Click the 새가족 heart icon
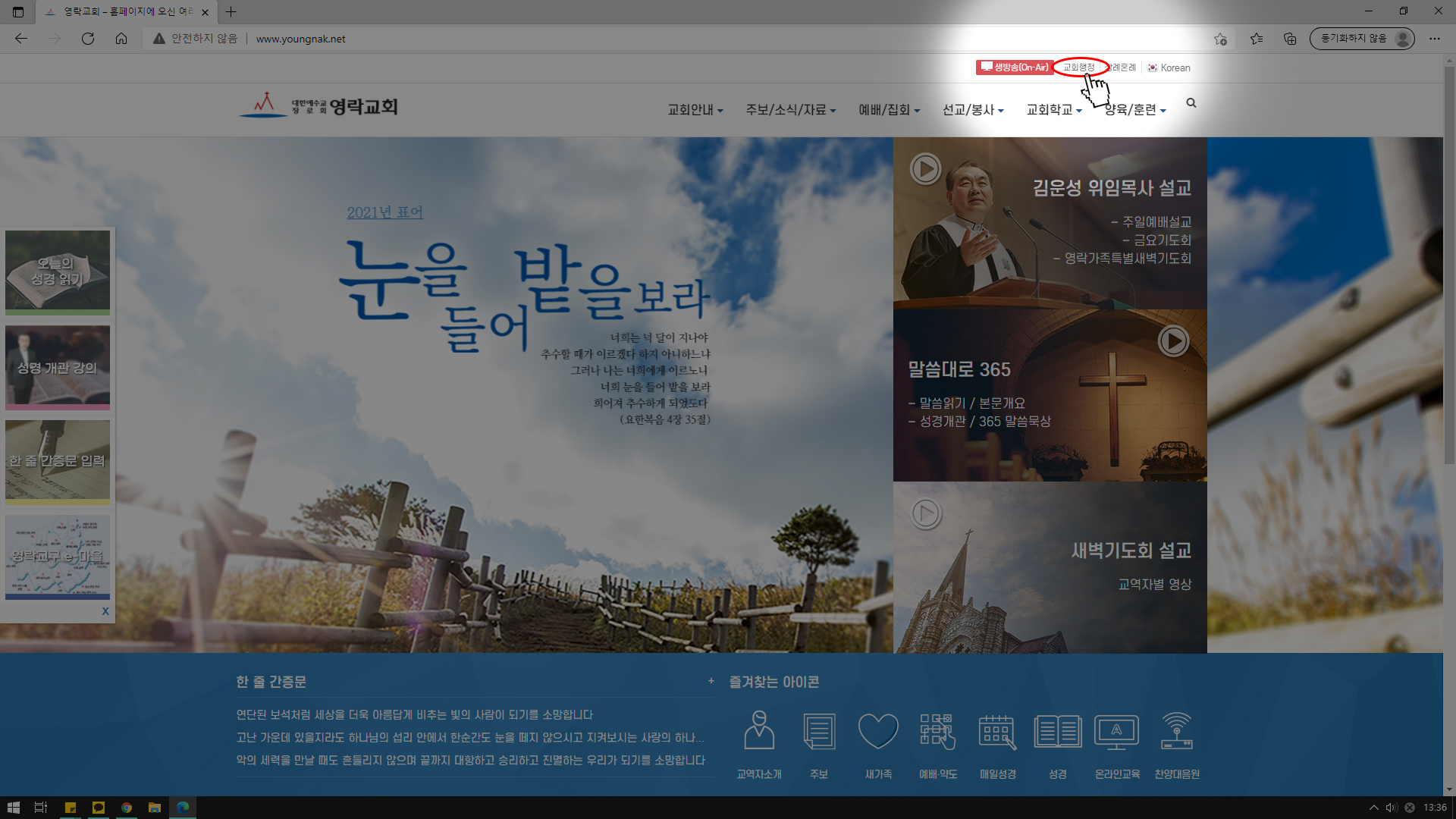 point(878,730)
